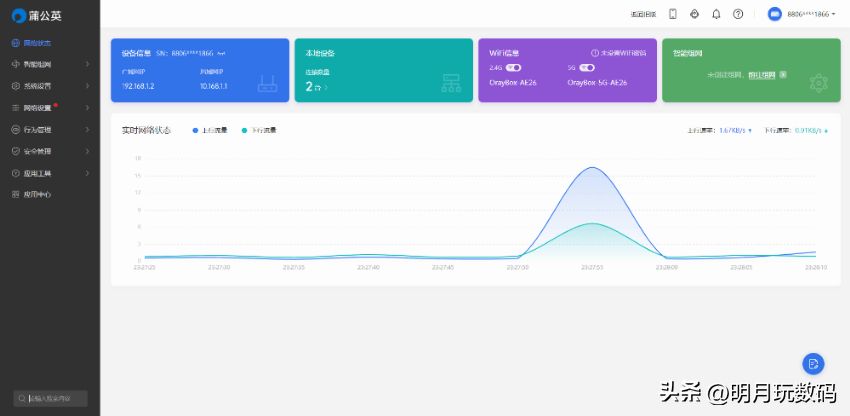This screenshot has width=850, height=416.
Task: Open the account dropdown 8806****1866
Action: [802, 14]
